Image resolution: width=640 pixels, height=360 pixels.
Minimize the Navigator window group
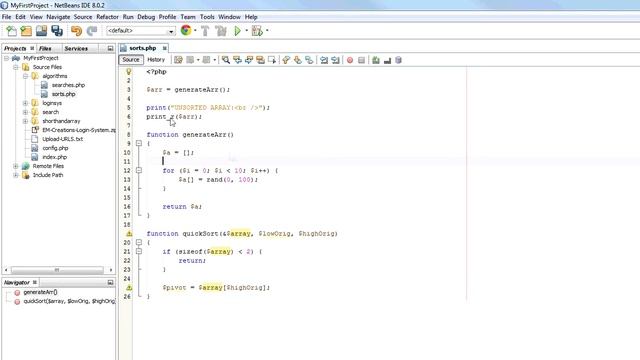(x=110, y=282)
